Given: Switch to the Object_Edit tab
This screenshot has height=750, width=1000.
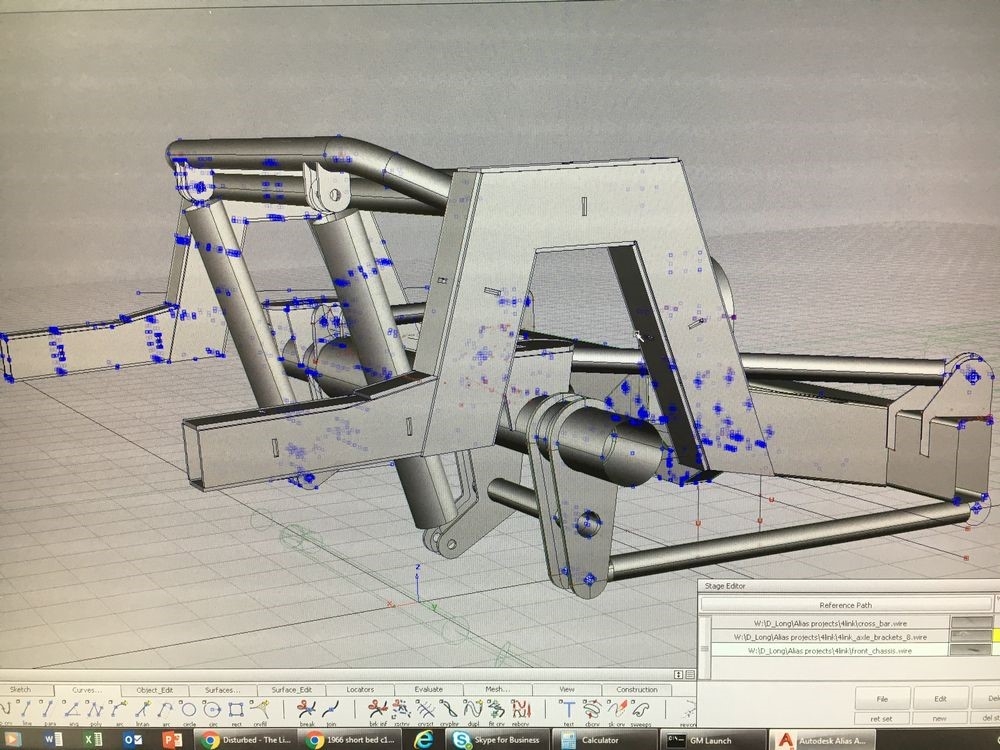Looking at the screenshot, I should click(x=154, y=689).
